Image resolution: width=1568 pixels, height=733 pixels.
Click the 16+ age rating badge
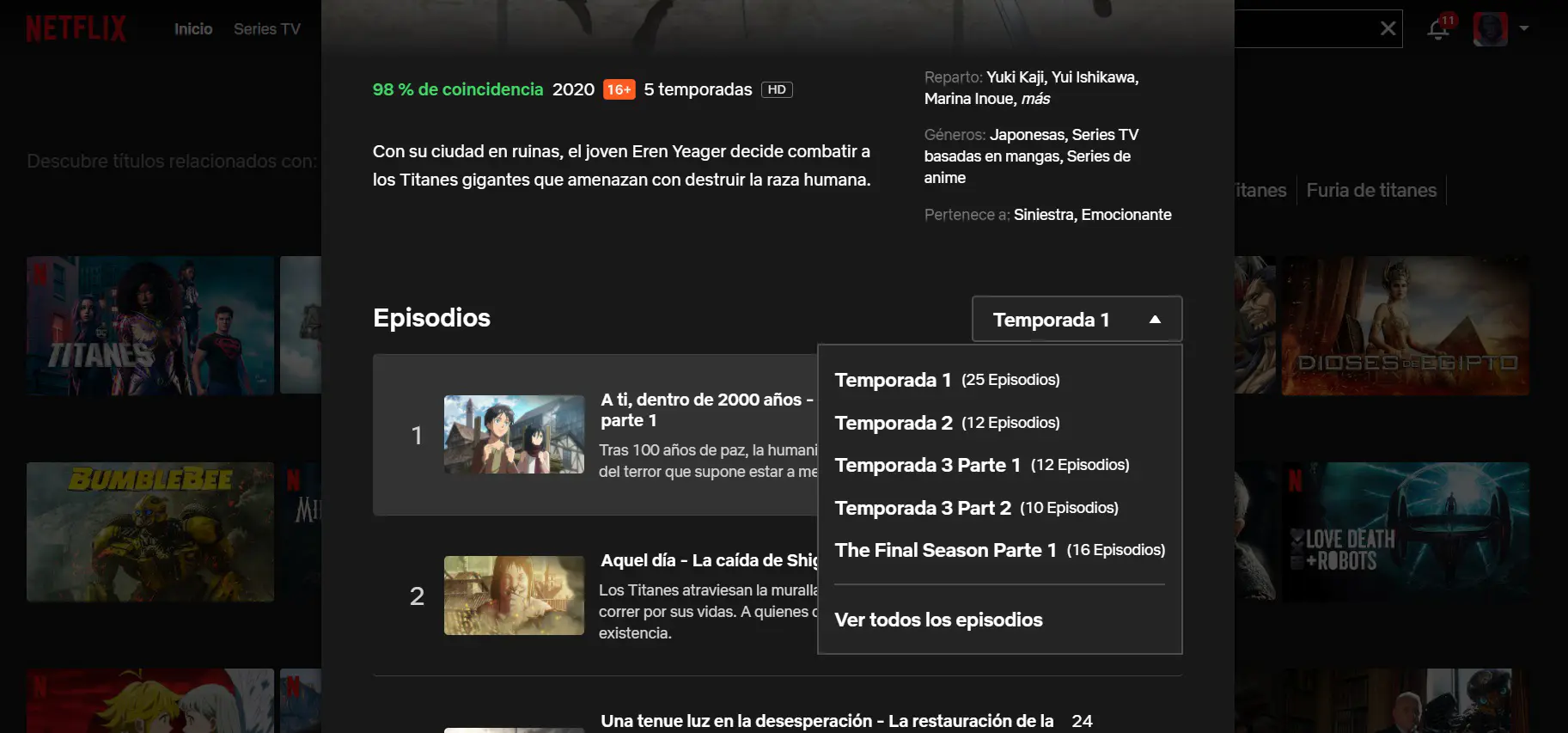619,89
